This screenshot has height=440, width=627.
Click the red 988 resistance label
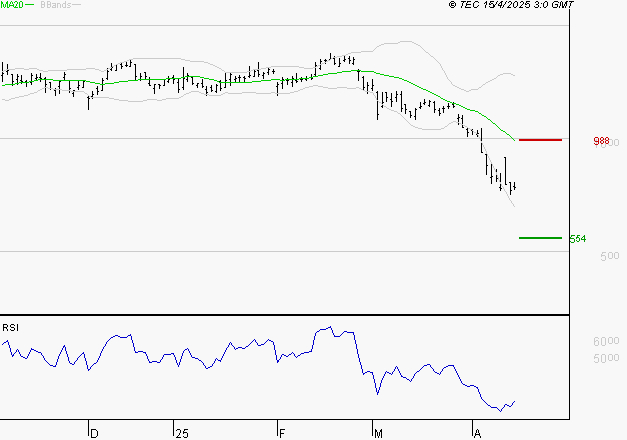(x=601, y=141)
